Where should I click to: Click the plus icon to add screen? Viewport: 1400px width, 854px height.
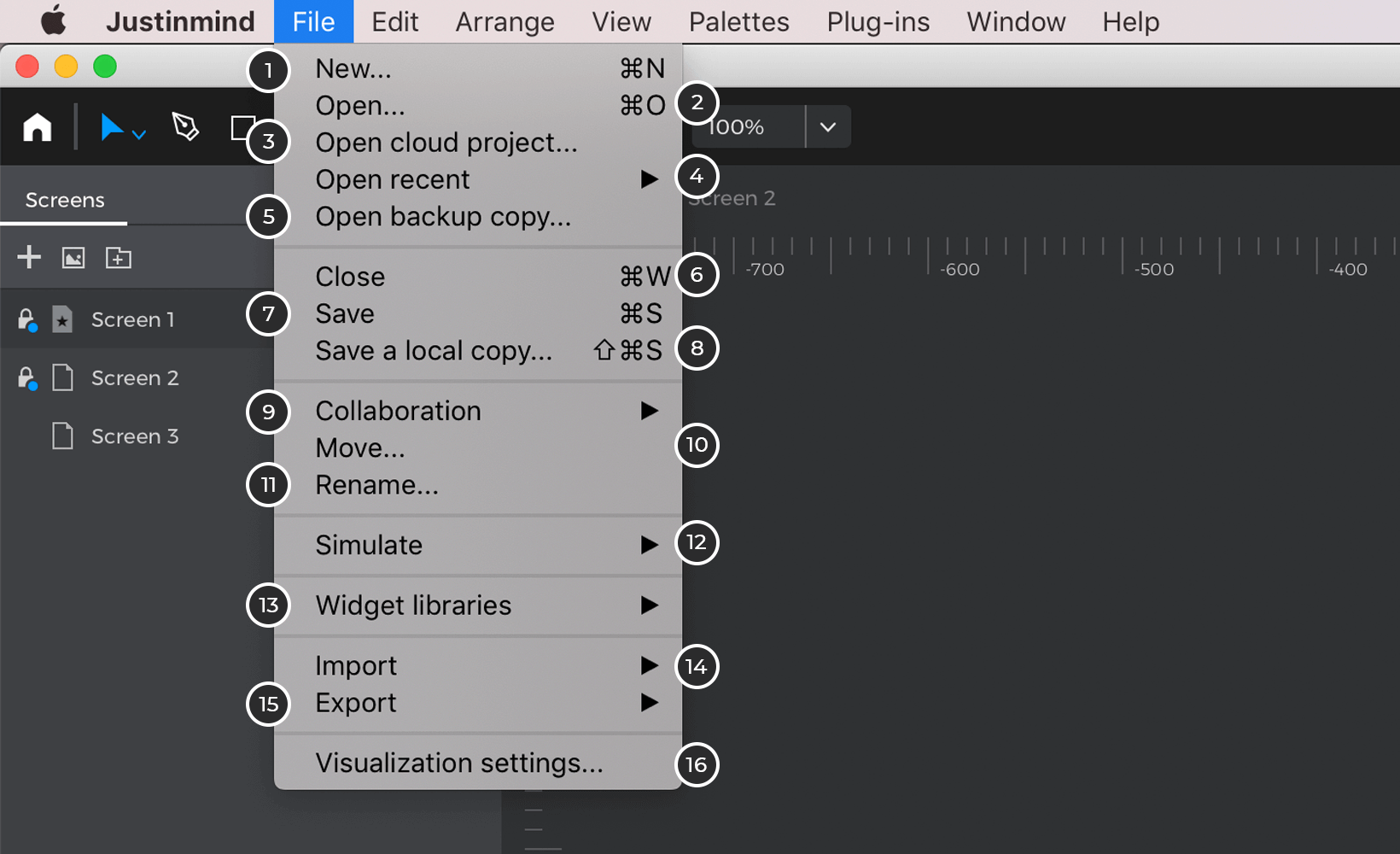click(29, 257)
